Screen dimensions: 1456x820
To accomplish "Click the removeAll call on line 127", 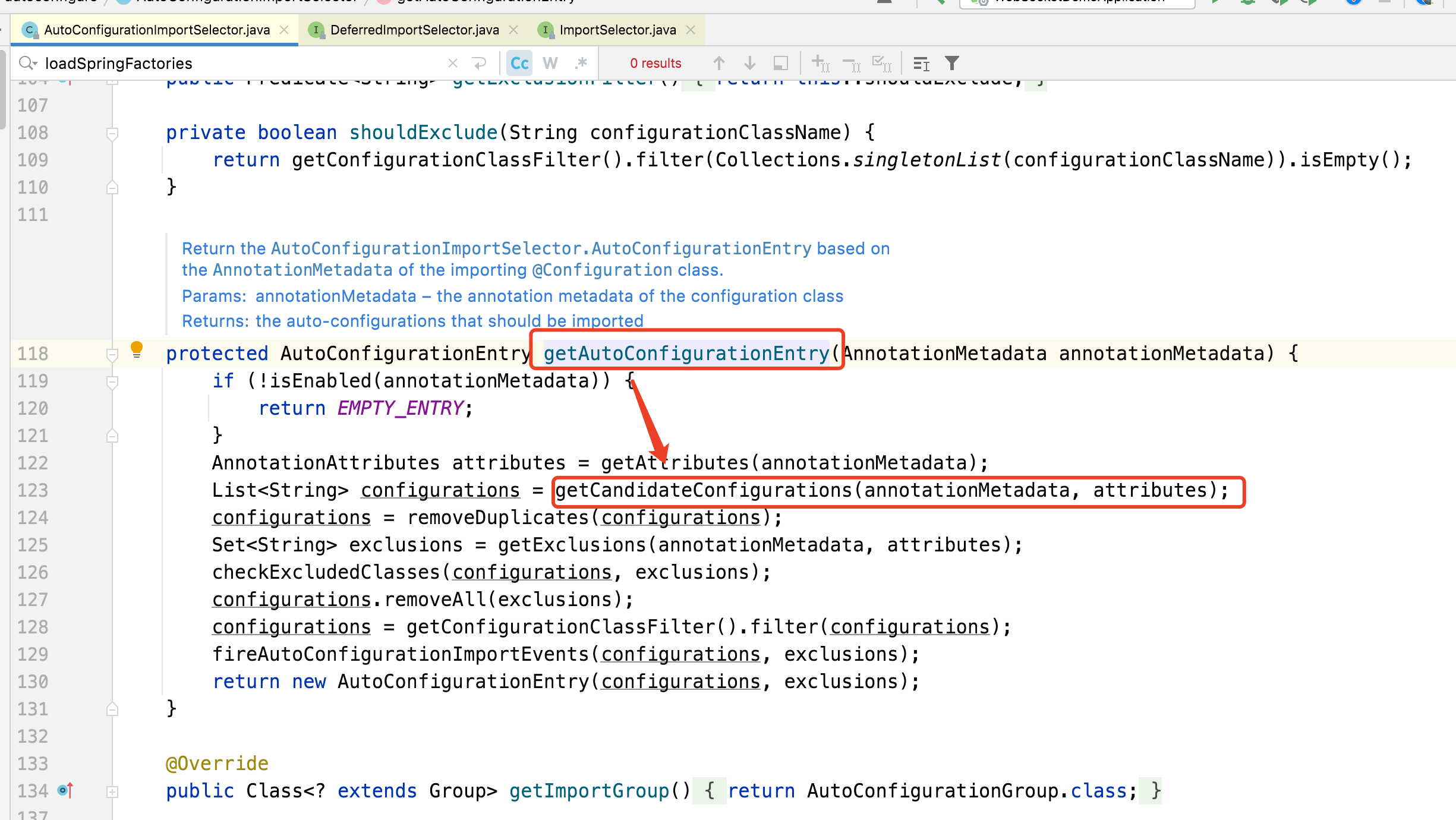I will point(435,600).
